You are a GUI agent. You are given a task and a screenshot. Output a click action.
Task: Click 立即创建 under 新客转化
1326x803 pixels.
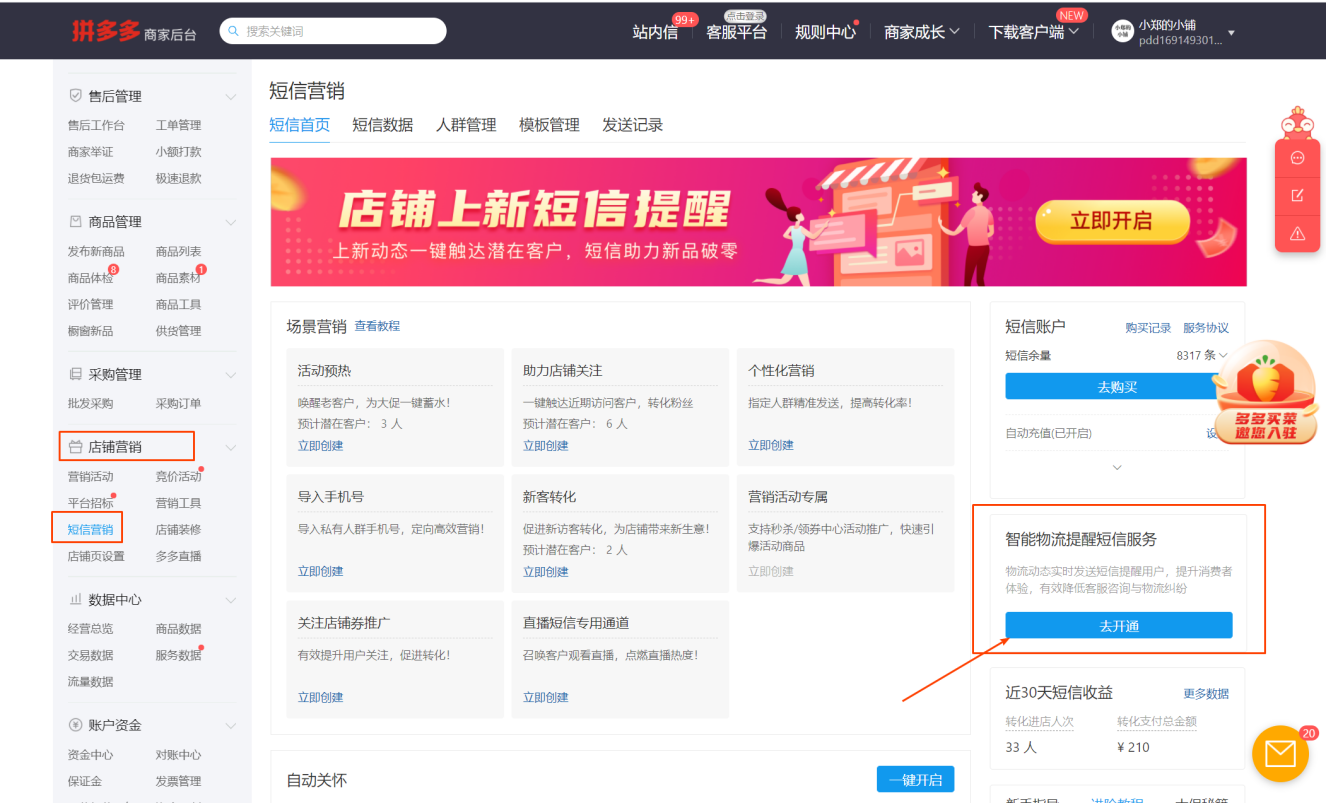coord(546,572)
